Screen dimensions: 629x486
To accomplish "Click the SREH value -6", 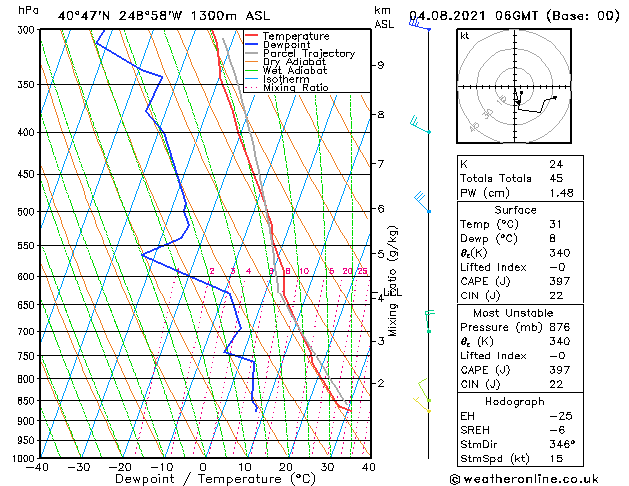I will 557,430.
